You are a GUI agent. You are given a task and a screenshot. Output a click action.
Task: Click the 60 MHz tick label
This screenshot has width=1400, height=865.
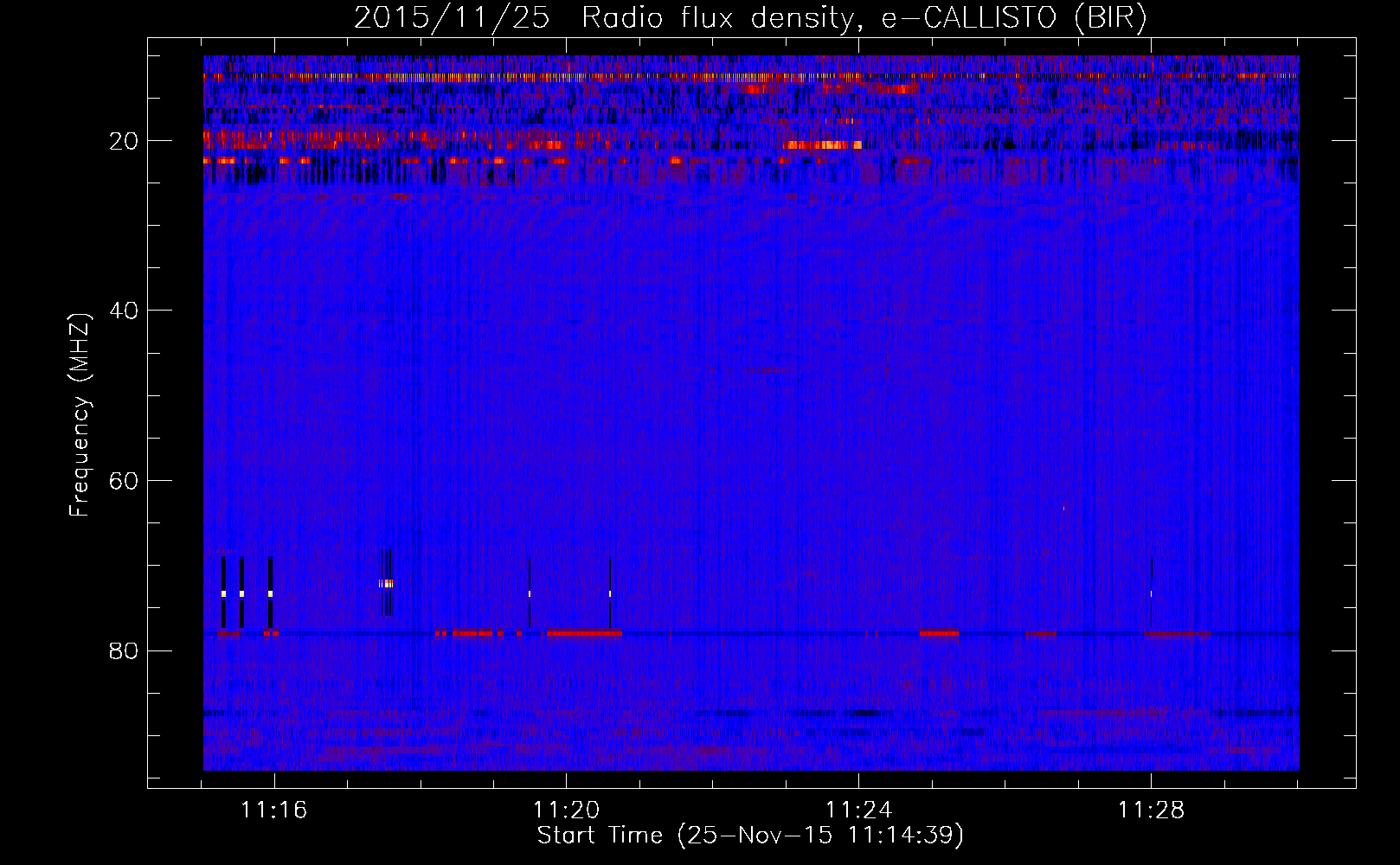(125, 481)
